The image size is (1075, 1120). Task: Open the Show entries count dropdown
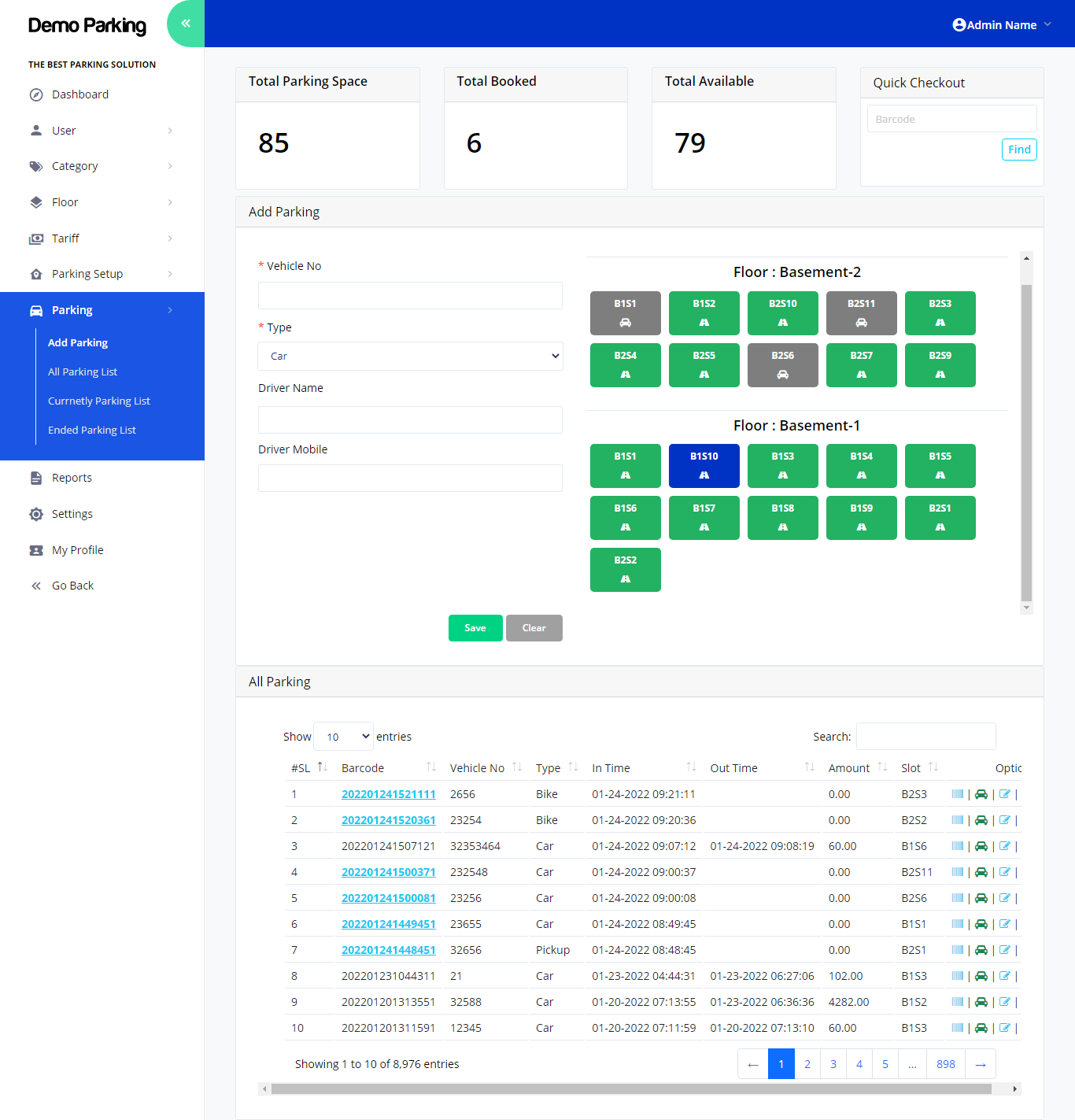343,737
